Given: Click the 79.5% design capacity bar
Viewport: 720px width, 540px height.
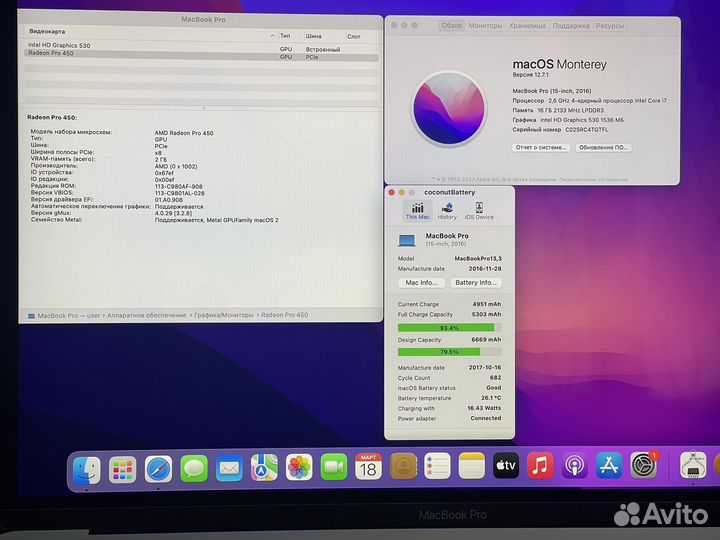Looking at the screenshot, I should [449, 352].
